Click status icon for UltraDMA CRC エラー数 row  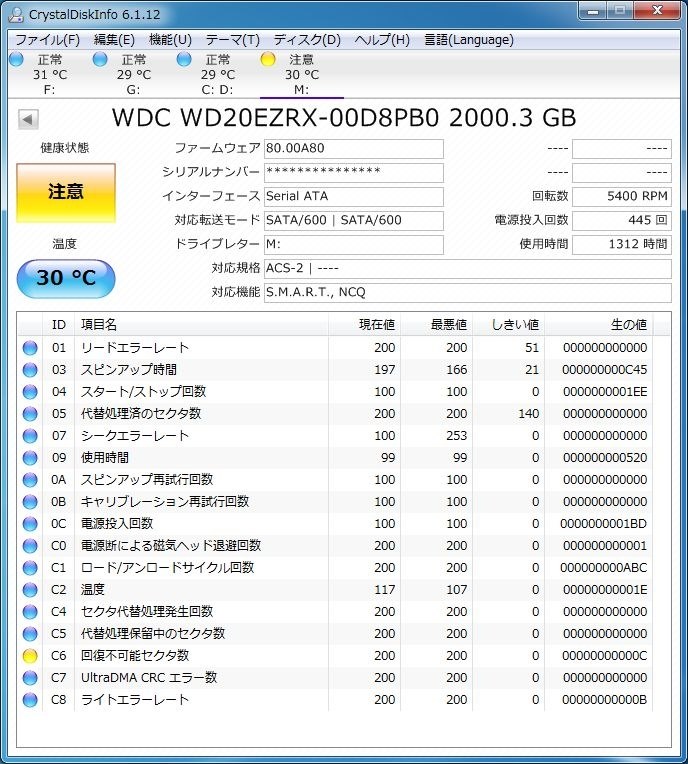(30, 678)
